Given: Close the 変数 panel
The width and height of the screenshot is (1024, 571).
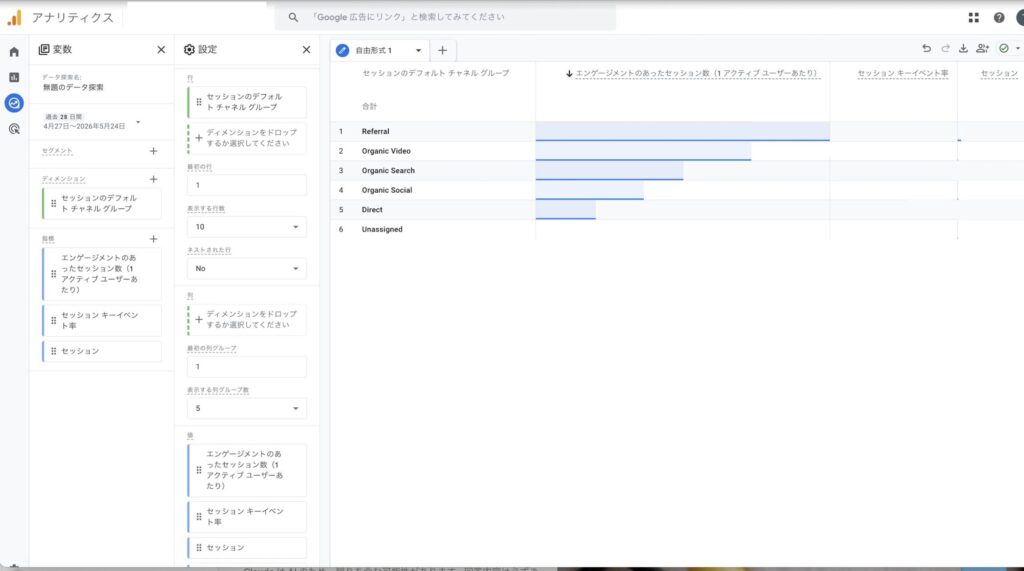Looking at the screenshot, I should click(x=161, y=50).
